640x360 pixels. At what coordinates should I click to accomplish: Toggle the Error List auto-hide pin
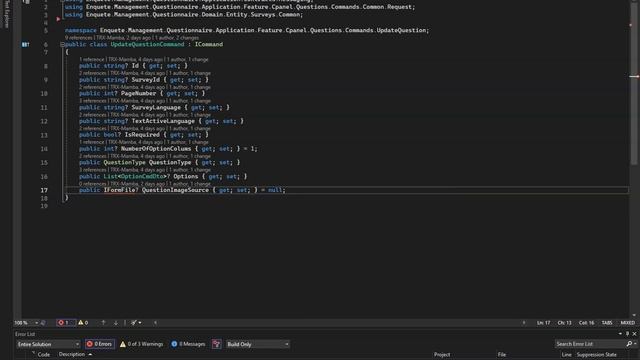[627, 334]
